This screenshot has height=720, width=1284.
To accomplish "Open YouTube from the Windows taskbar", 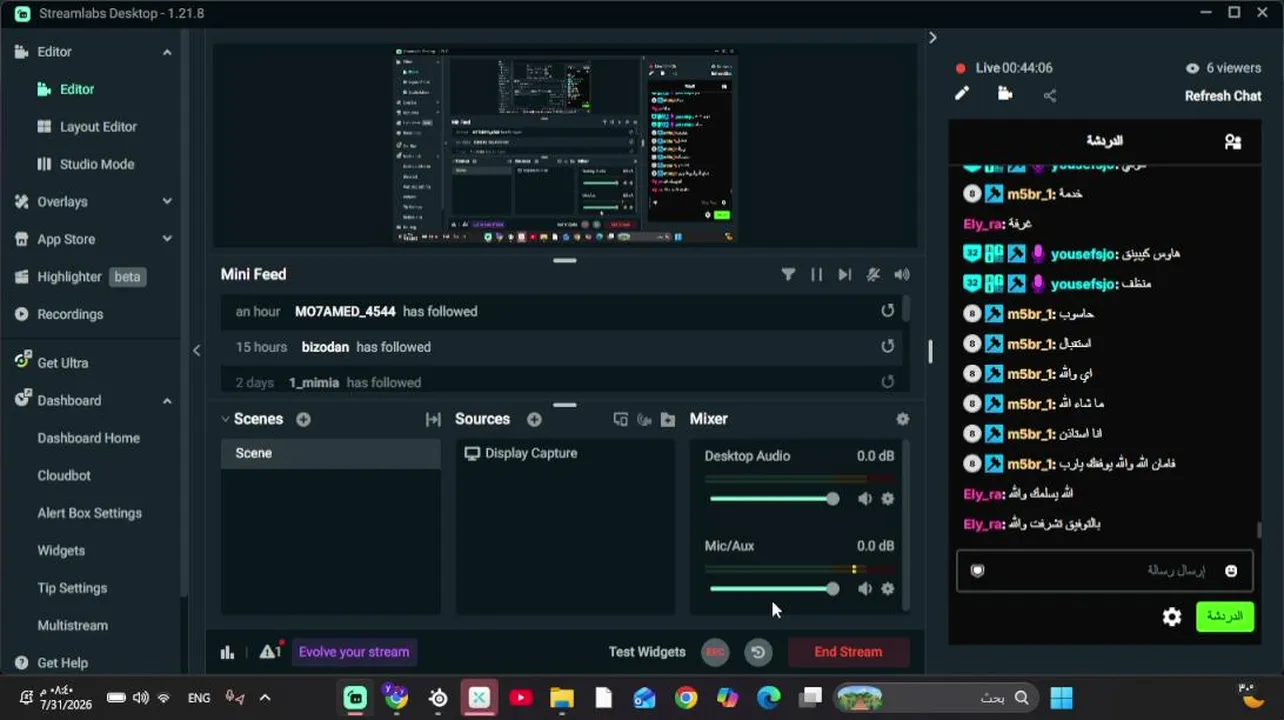I will 520,697.
